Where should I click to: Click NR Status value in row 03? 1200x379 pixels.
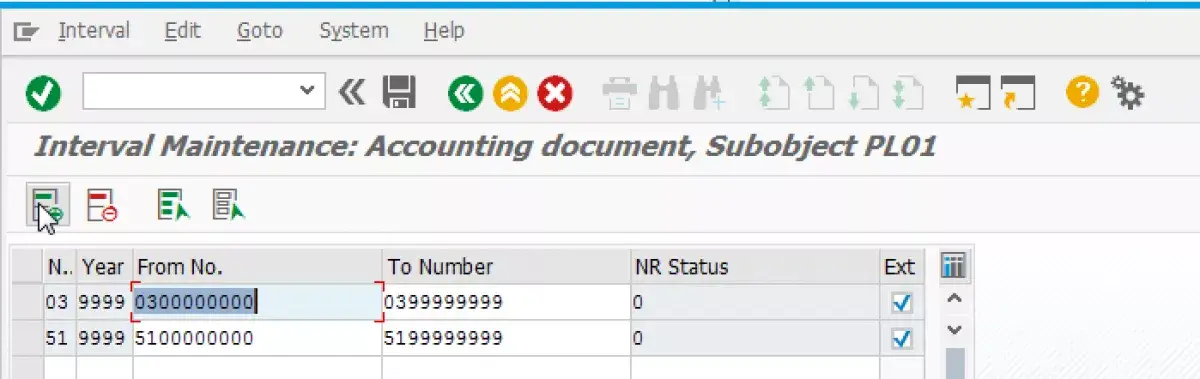coord(755,302)
